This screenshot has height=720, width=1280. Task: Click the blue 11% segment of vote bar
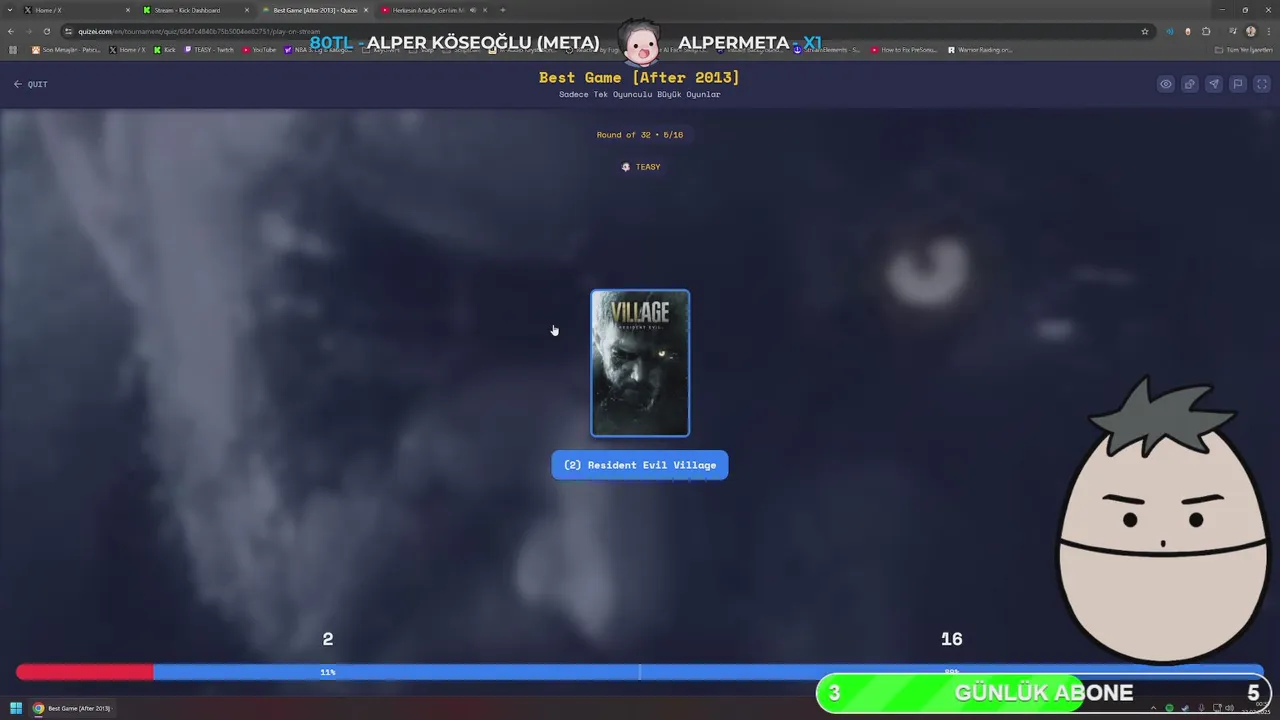[x=396, y=672]
